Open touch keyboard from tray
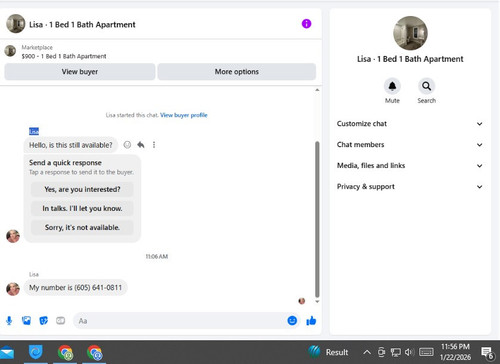The image size is (500, 364). 426,352
